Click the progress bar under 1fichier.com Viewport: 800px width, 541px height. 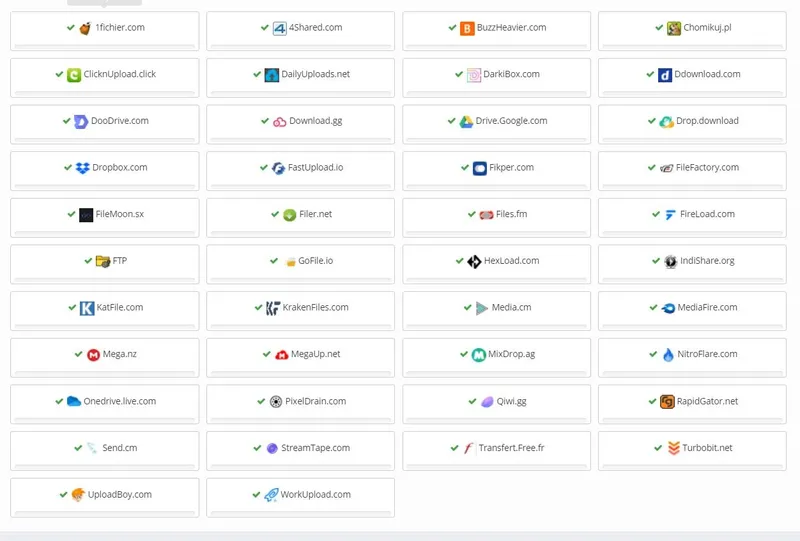pyautogui.click(x=105, y=46)
